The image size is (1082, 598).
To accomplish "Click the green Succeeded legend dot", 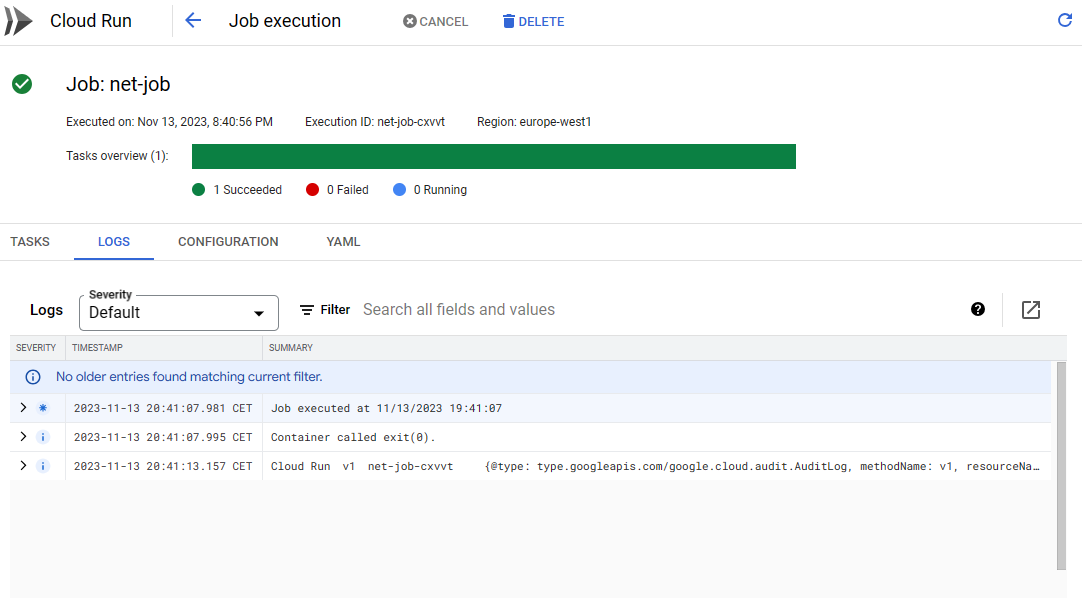I will click(x=199, y=190).
